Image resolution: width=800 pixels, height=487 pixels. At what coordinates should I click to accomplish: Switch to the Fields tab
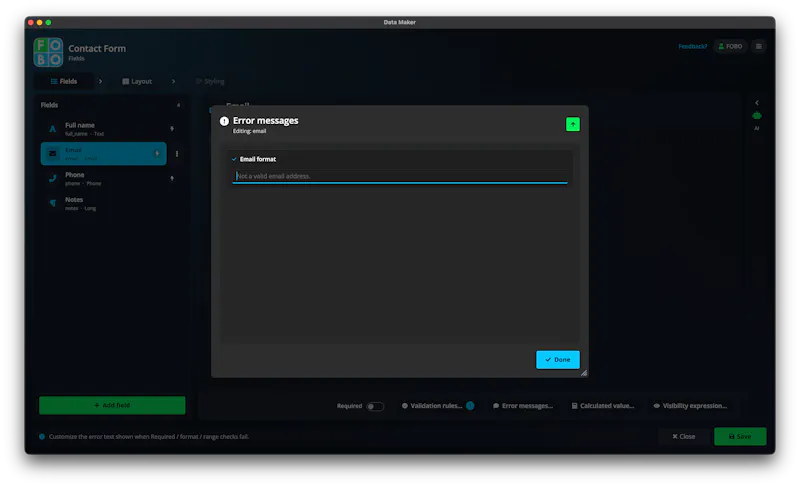(64, 81)
